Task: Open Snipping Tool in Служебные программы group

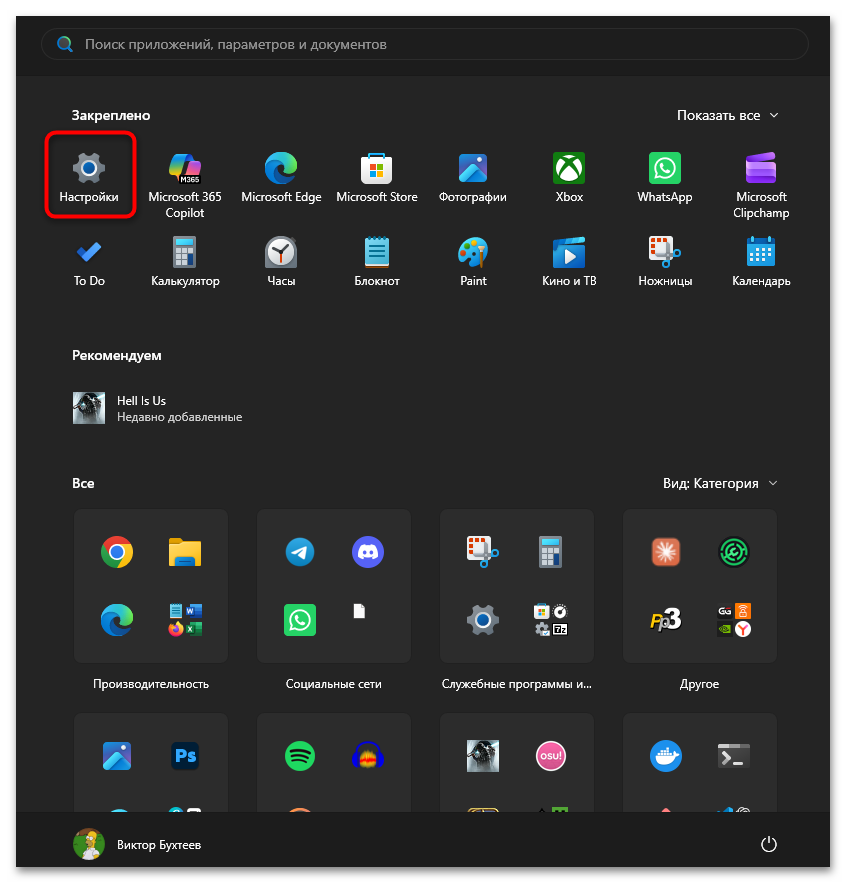Action: pos(483,552)
